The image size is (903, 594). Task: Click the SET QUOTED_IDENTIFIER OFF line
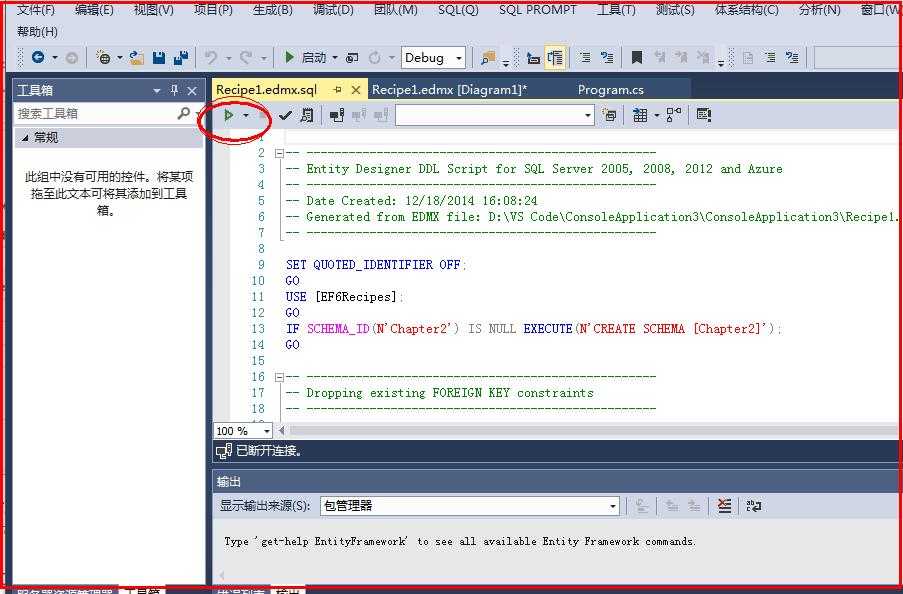click(376, 265)
